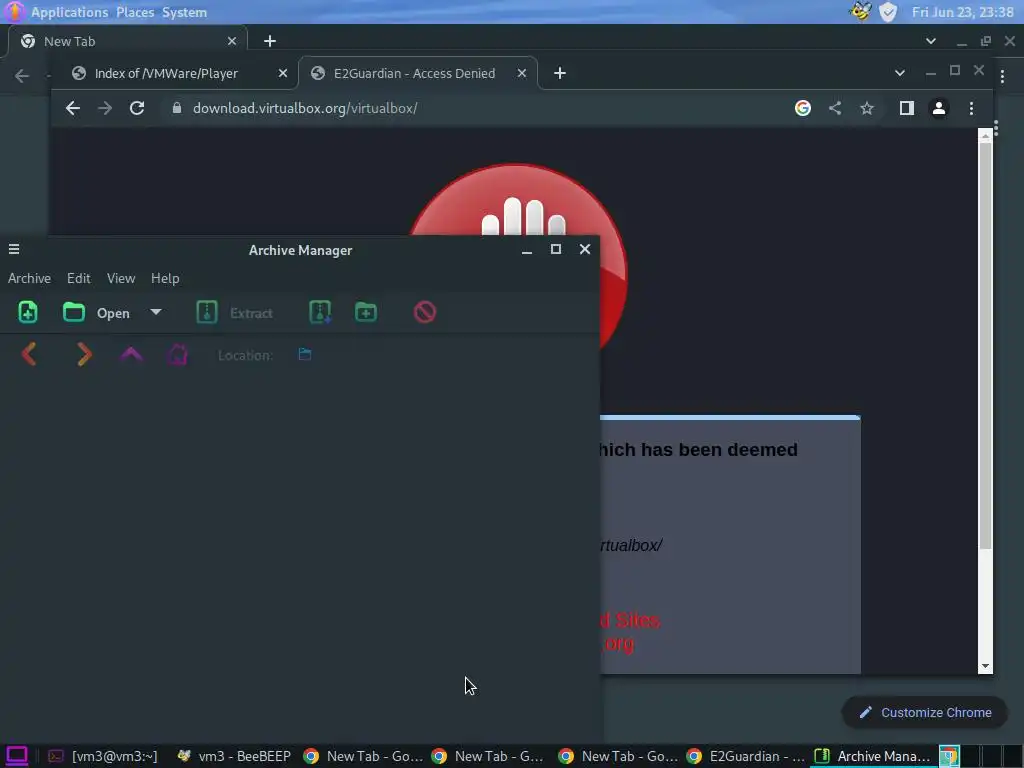This screenshot has height=768, width=1024.
Task: Click Back button in front Chrome window
Action: tap(72, 108)
